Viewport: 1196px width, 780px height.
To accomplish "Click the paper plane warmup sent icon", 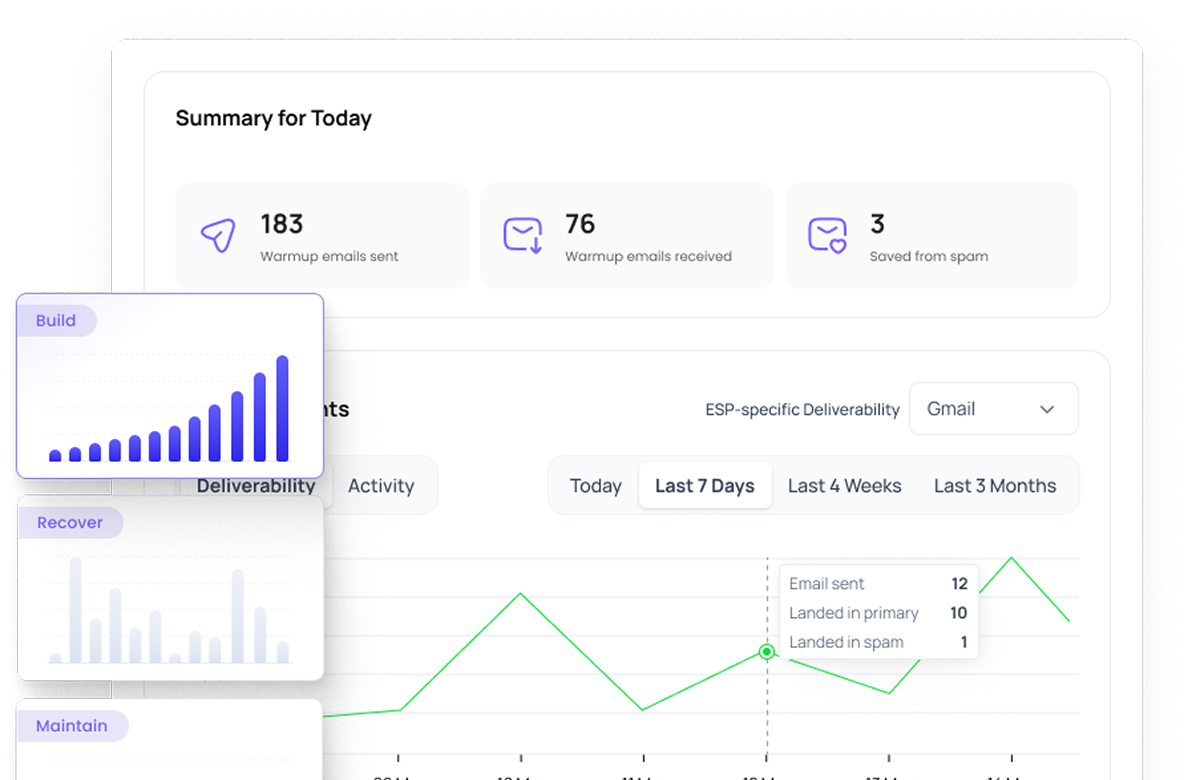I will click(218, 235).
